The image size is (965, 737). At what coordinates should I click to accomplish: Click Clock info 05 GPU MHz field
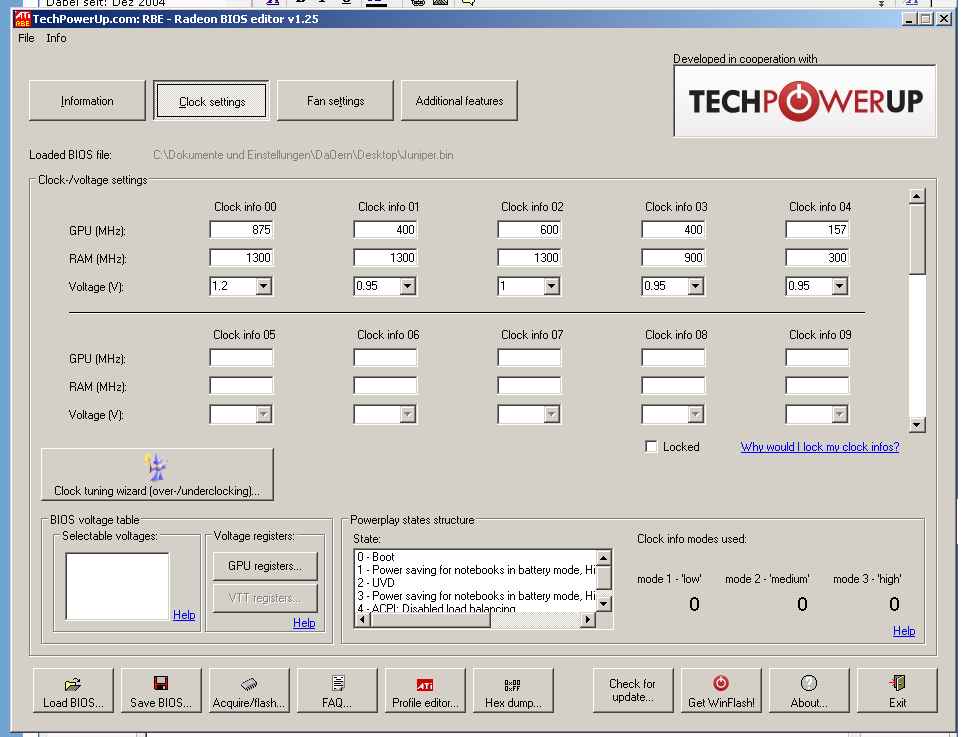coord(241,357)
